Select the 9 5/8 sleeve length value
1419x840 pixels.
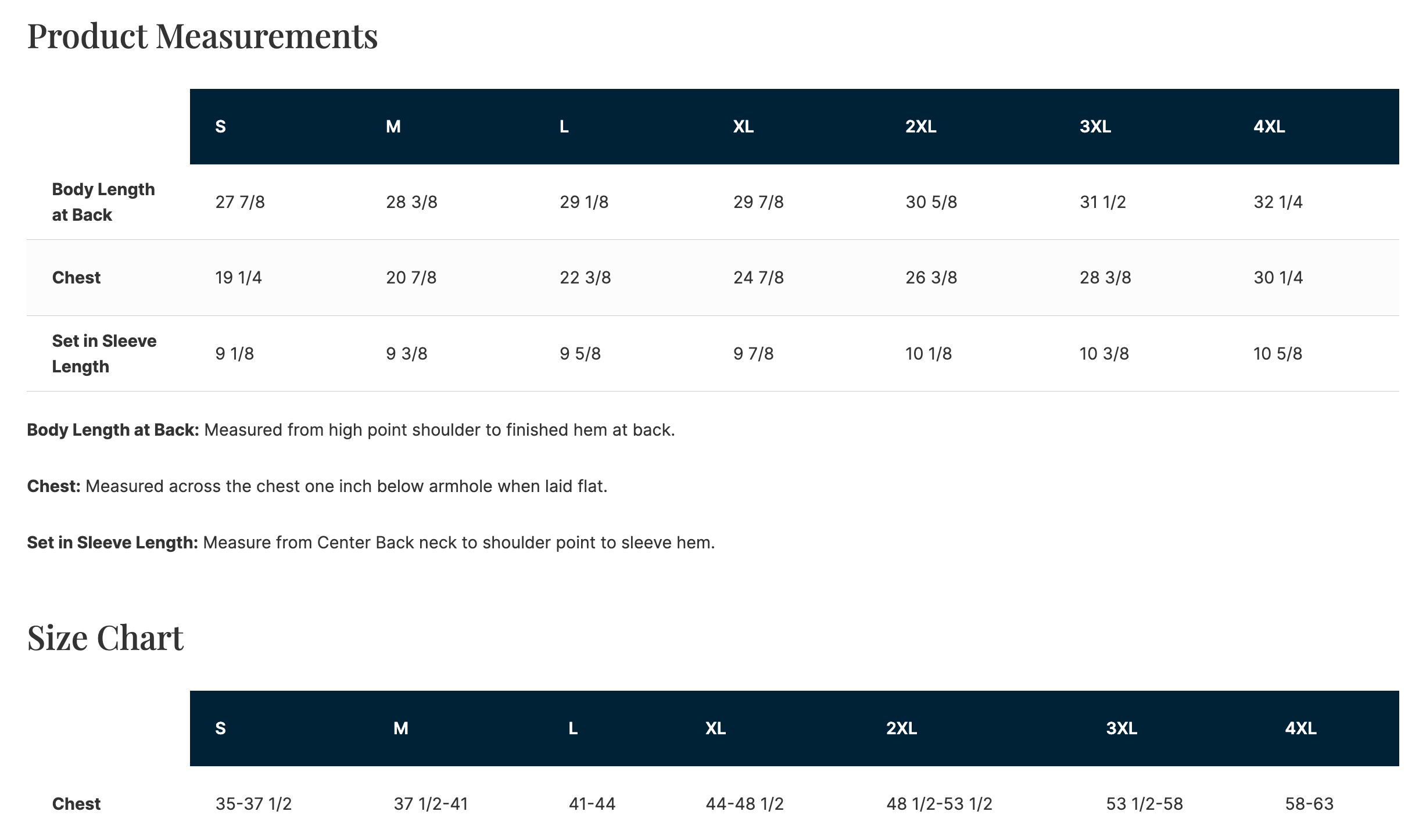[580, 354]
